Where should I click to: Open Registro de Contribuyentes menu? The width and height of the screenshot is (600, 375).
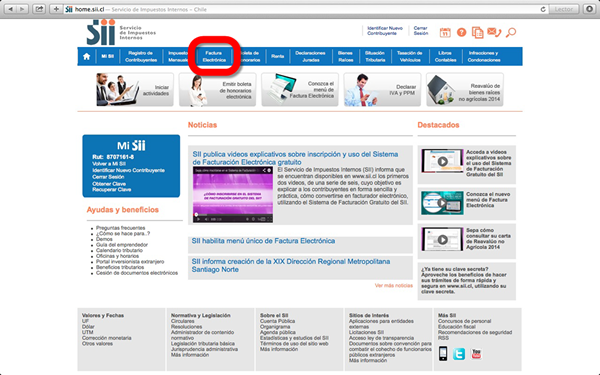(141, 56)
